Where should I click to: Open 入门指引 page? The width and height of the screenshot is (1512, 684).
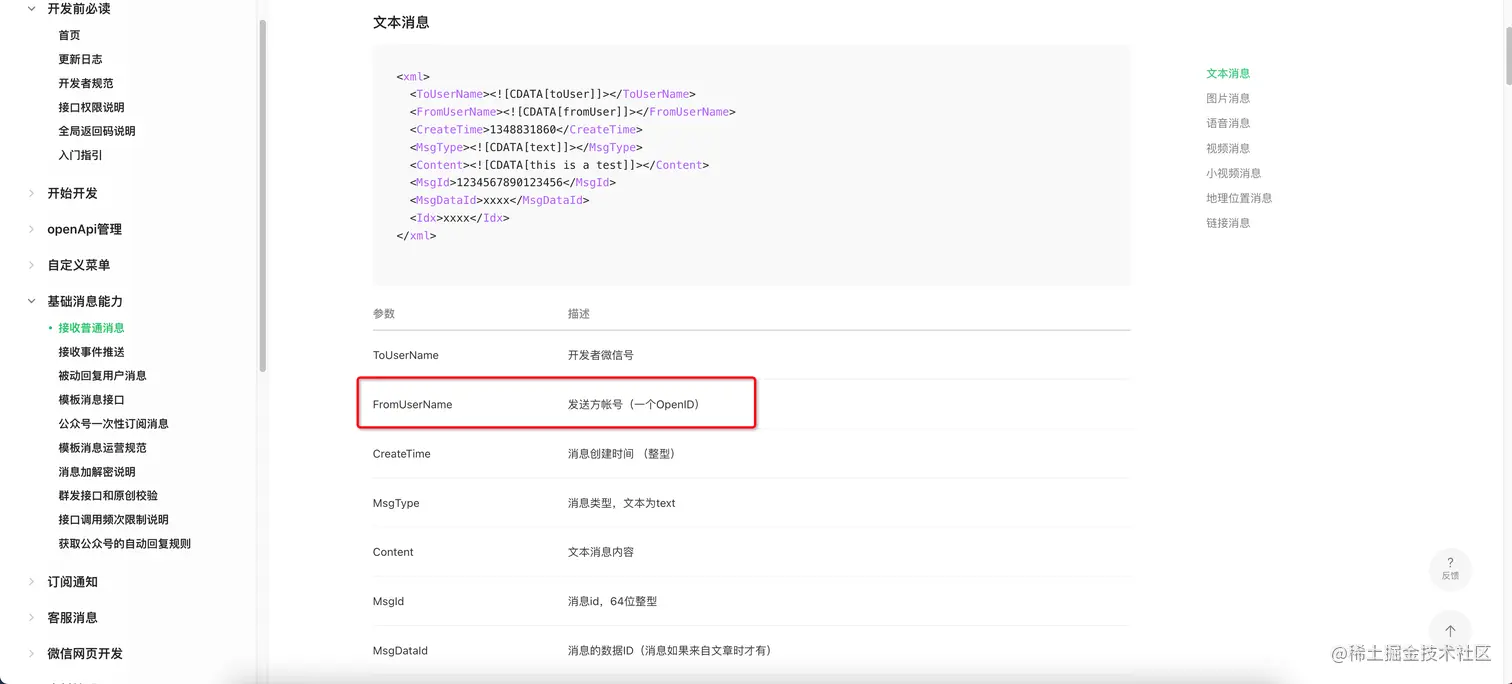(x=80, y=155)
